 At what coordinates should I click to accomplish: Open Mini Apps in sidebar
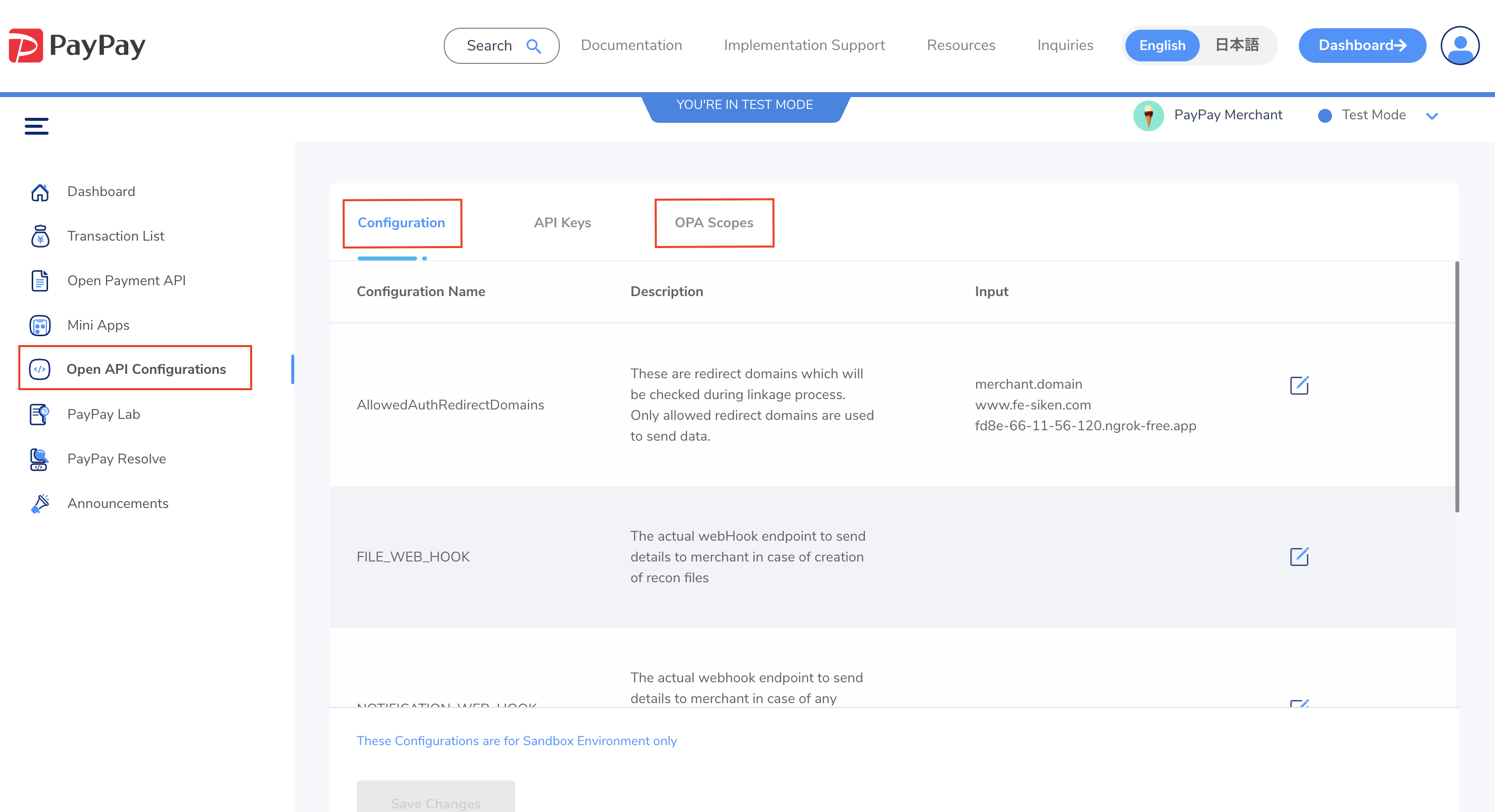pyautogui.click(x=98, y=325)
